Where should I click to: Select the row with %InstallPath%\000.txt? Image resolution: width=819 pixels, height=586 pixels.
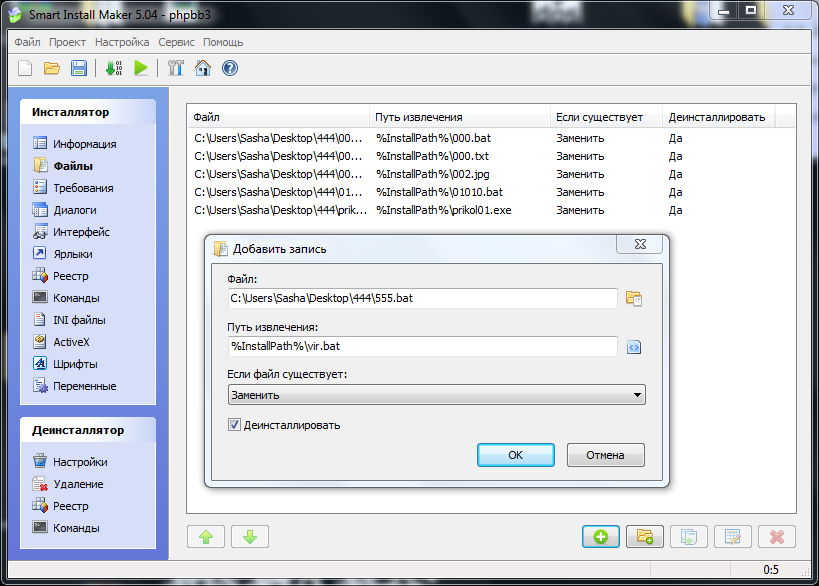pos(491,156)
